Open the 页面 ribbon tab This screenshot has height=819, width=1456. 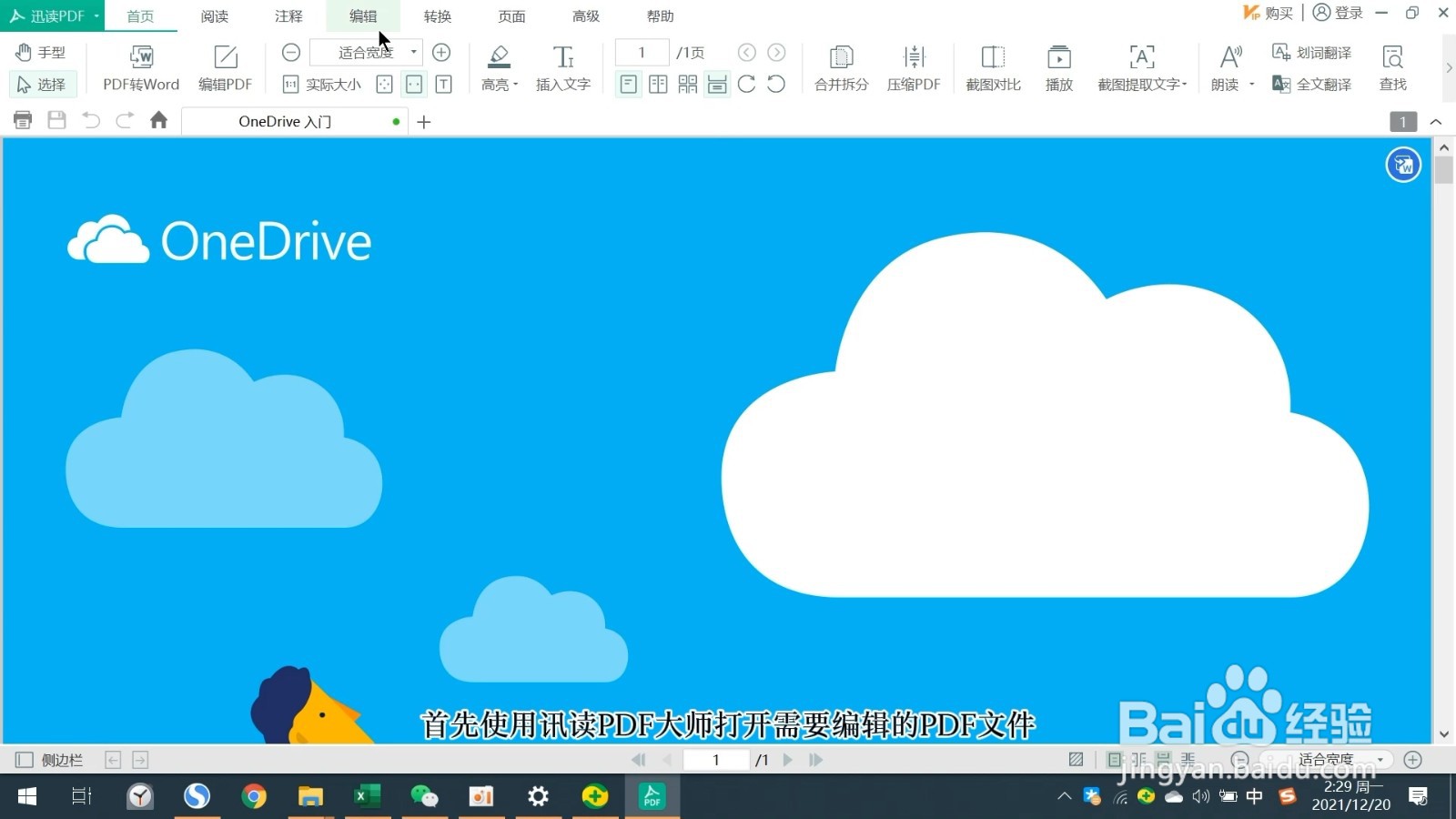tap(511, 16)
